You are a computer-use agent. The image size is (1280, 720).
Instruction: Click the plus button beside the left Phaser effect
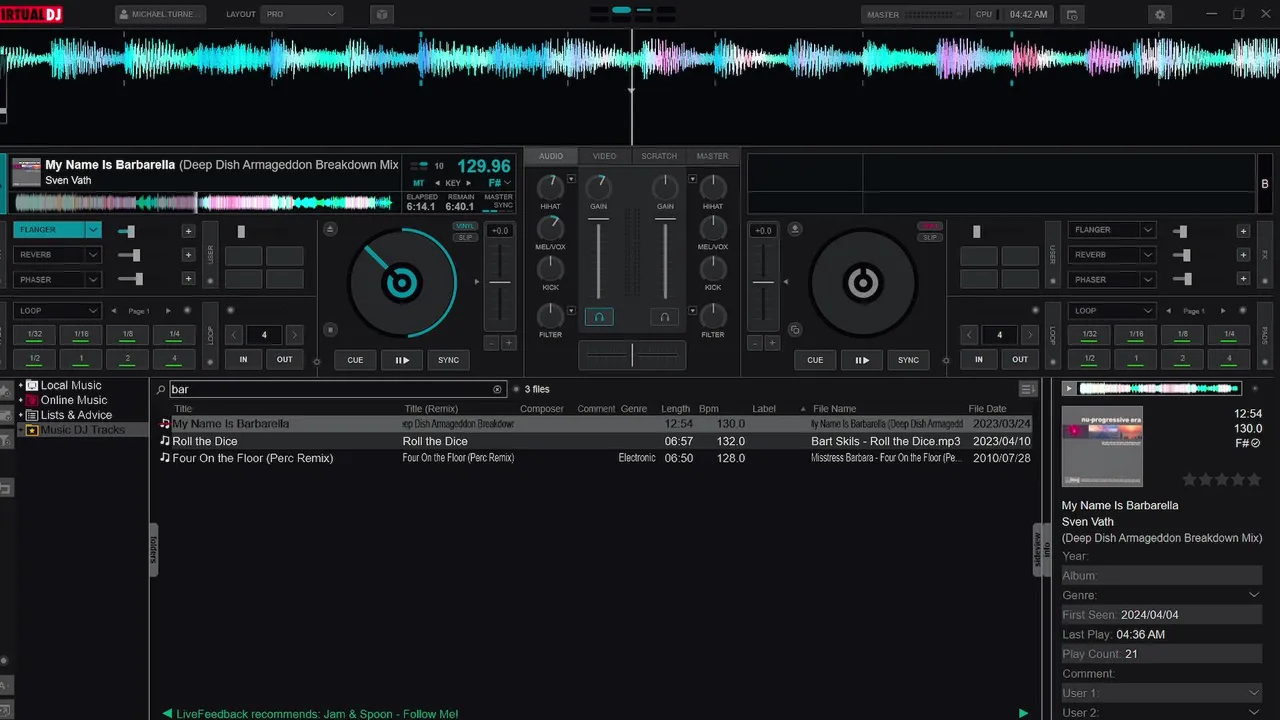point(188,280)
